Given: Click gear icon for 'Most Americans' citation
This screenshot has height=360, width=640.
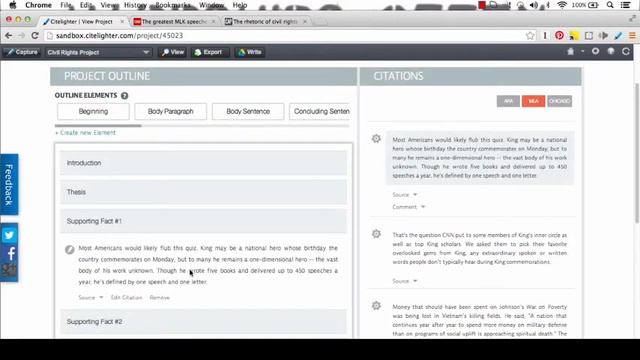Looking at the screenshot, I should (376, 139).
